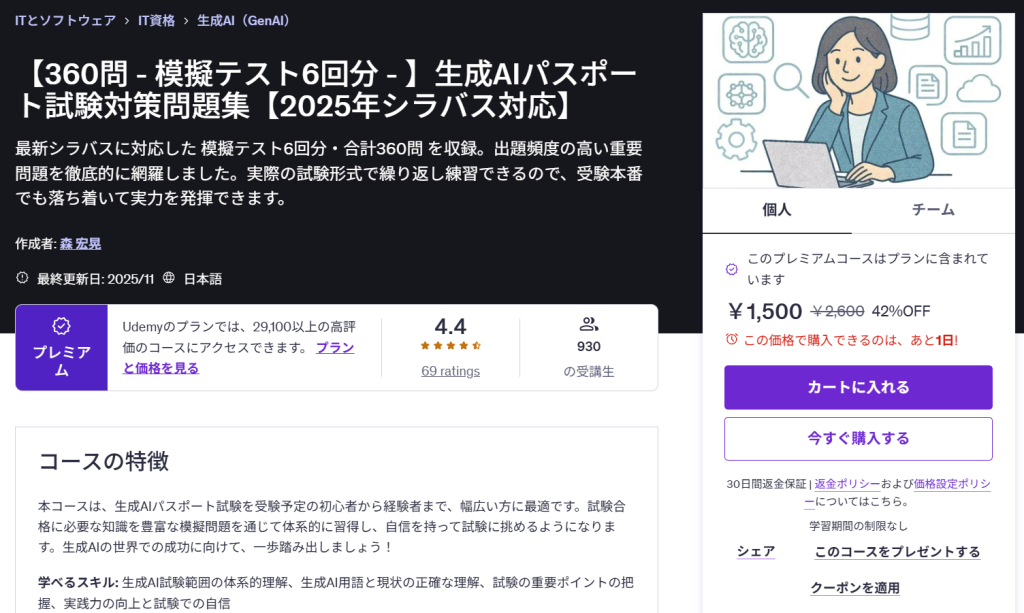Click the premium badge icon in sidebar
Viewport: 1024px width, 613px height.
click(732, 269)
